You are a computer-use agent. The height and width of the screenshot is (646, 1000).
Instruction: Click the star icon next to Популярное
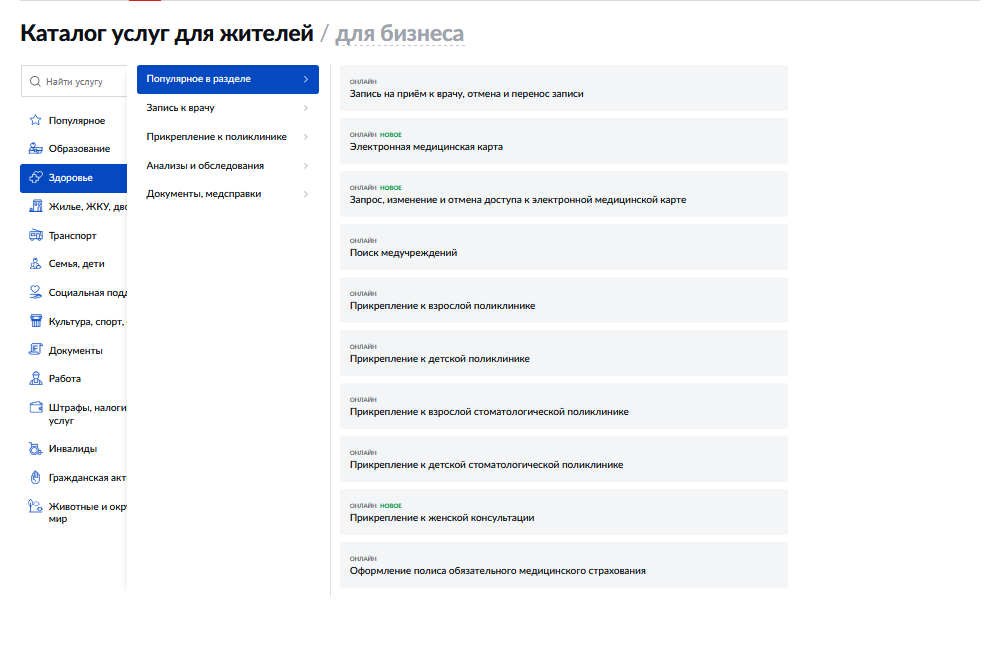click(x=36, y=121)
